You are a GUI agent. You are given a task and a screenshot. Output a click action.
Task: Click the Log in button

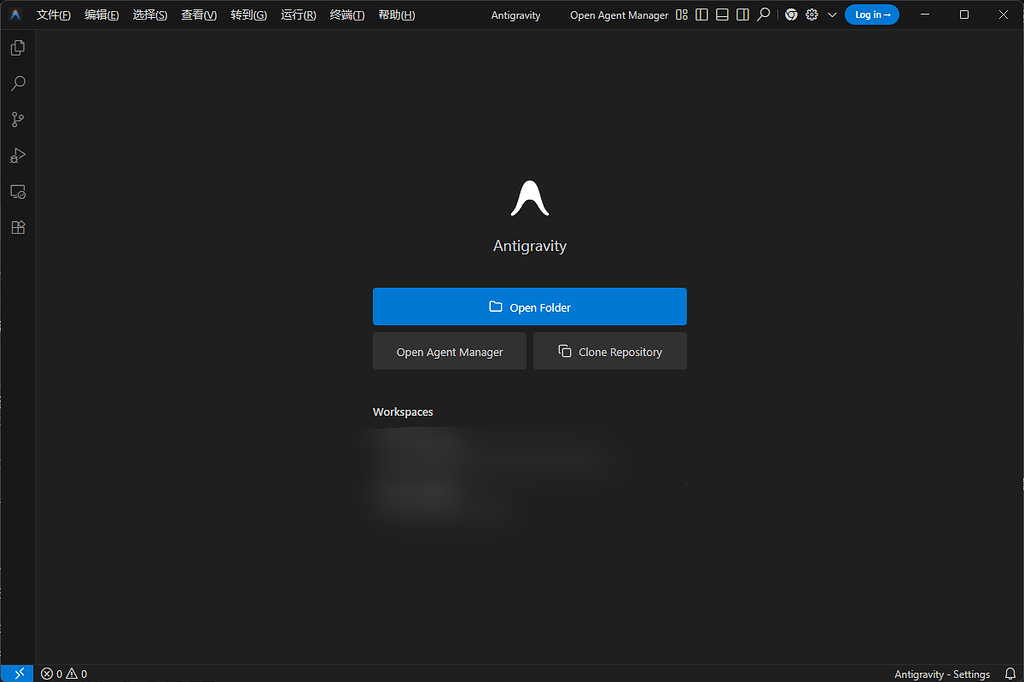pyautogui.click(x=872, y=14)
